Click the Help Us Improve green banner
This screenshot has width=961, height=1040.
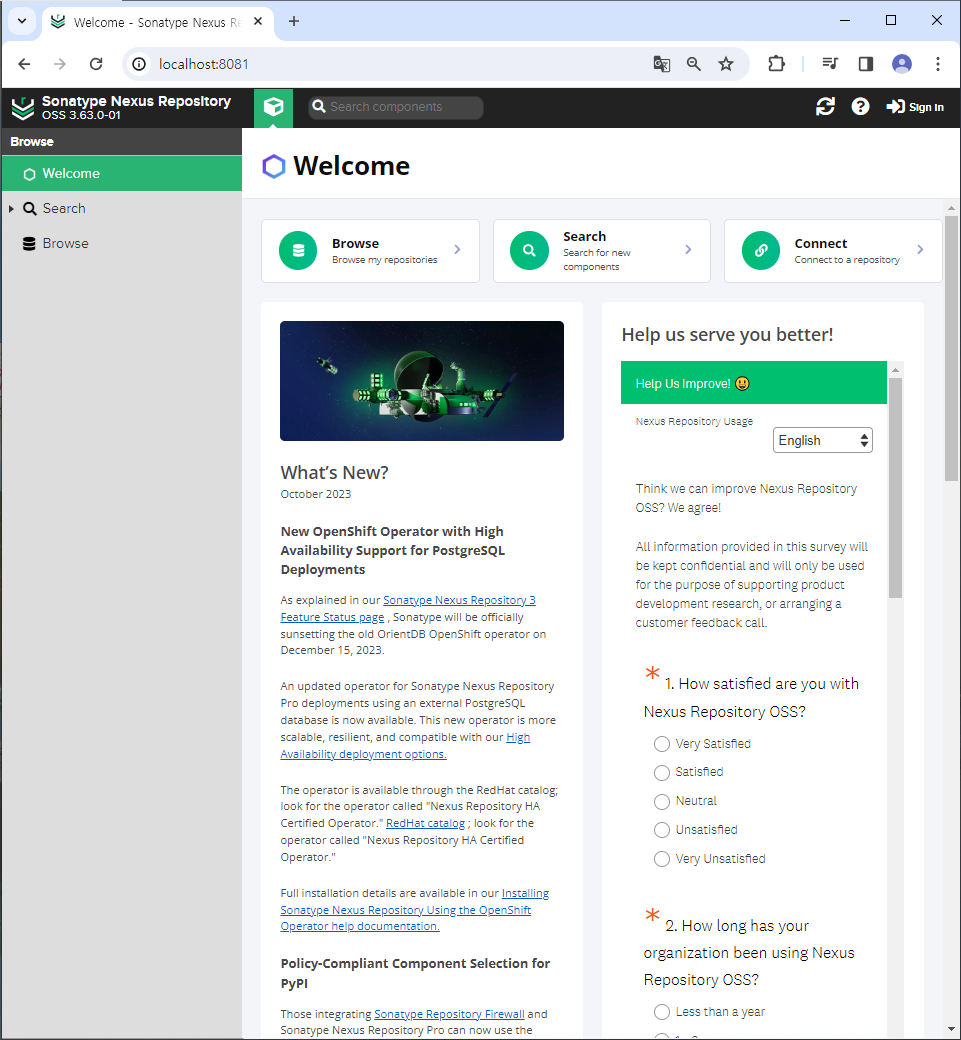point(753,383)
